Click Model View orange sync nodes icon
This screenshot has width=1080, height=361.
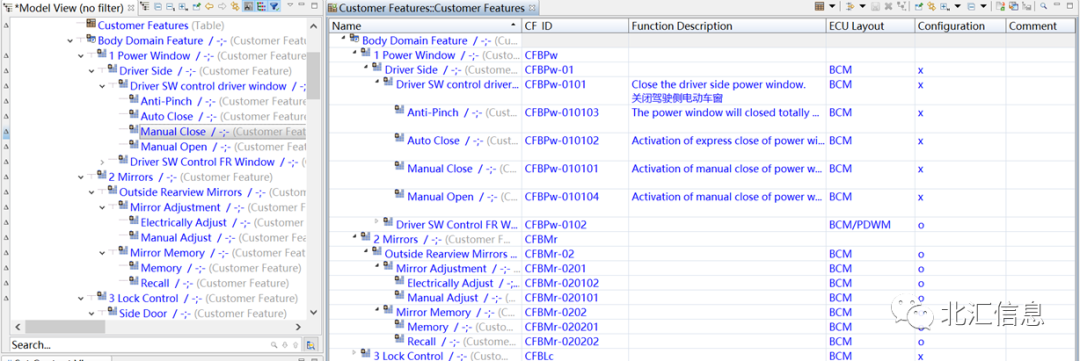pos(235,6)
